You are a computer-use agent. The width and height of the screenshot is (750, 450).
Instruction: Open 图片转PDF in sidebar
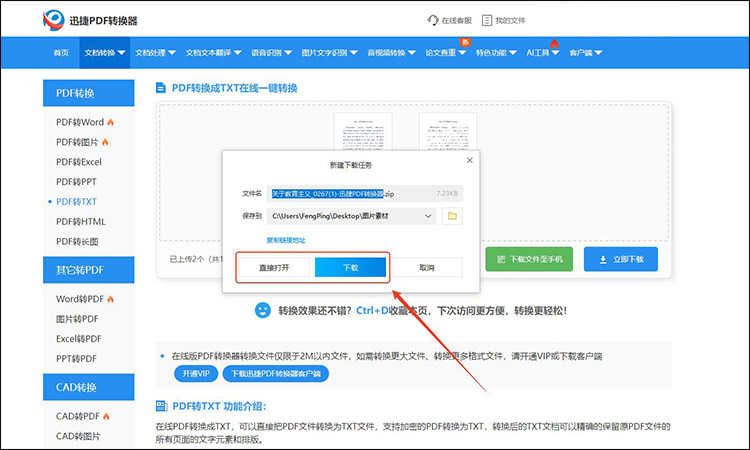point(77,319)
